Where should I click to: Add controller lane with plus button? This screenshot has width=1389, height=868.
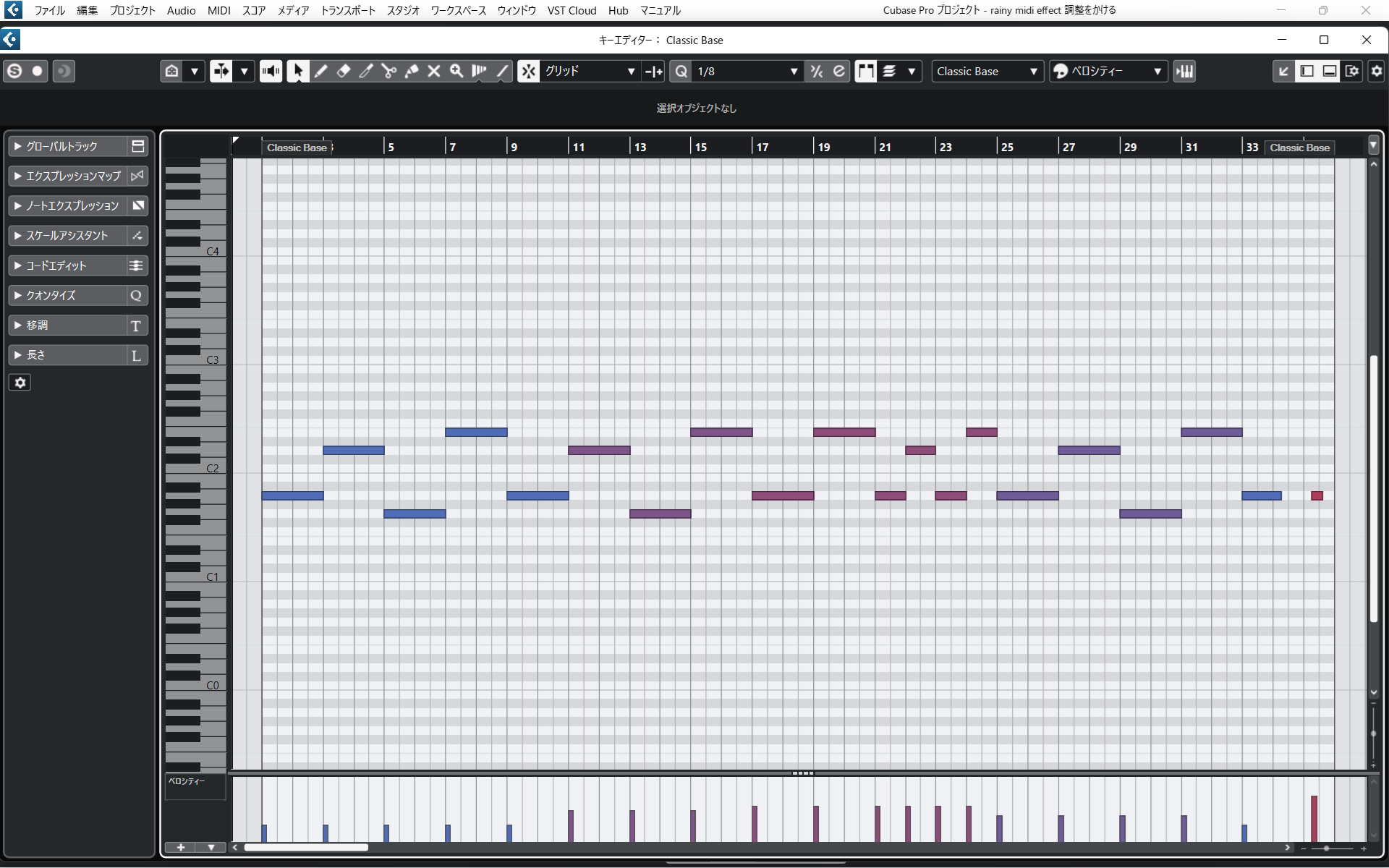point(181,847)
